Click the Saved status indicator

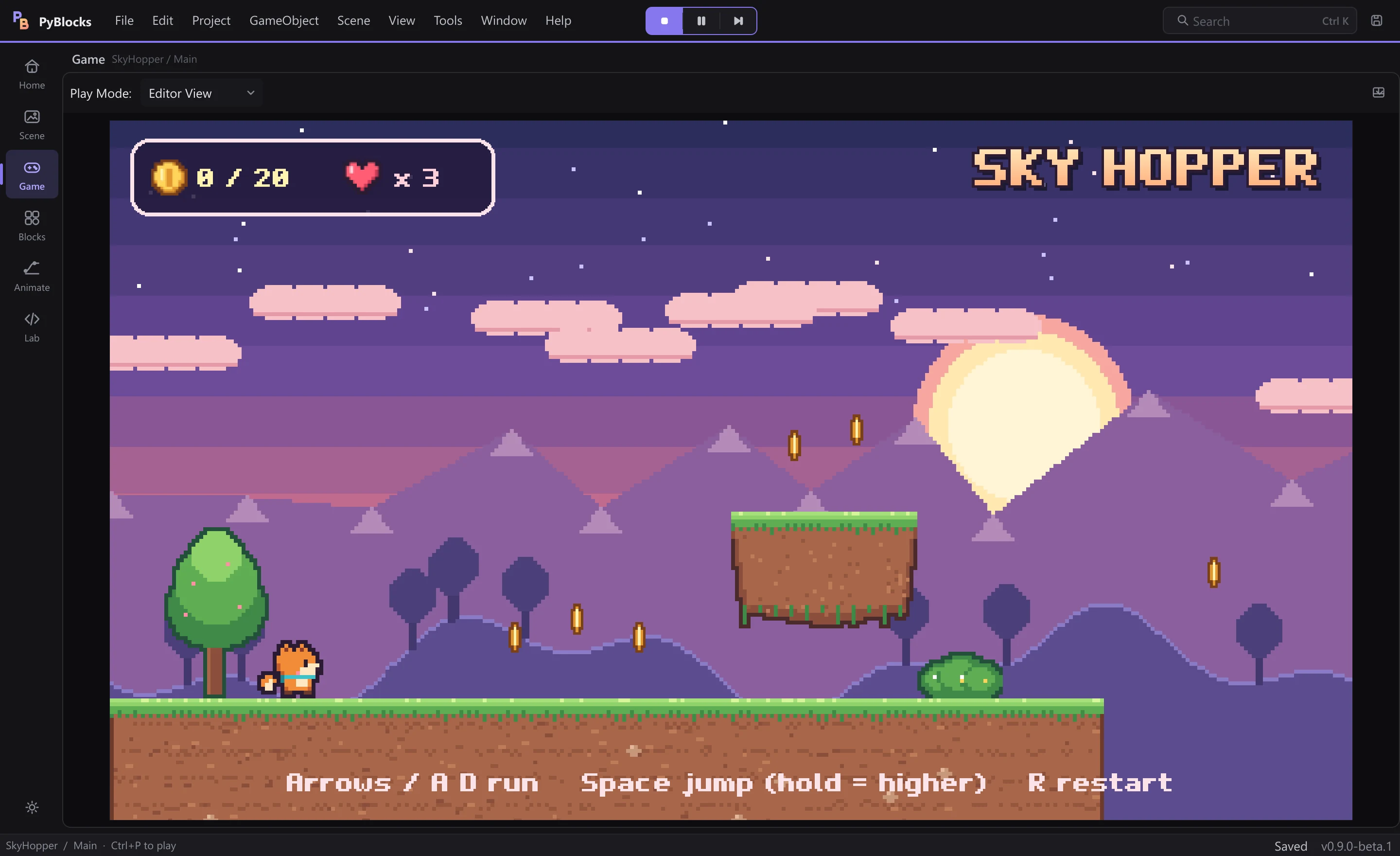(1290, 846)
